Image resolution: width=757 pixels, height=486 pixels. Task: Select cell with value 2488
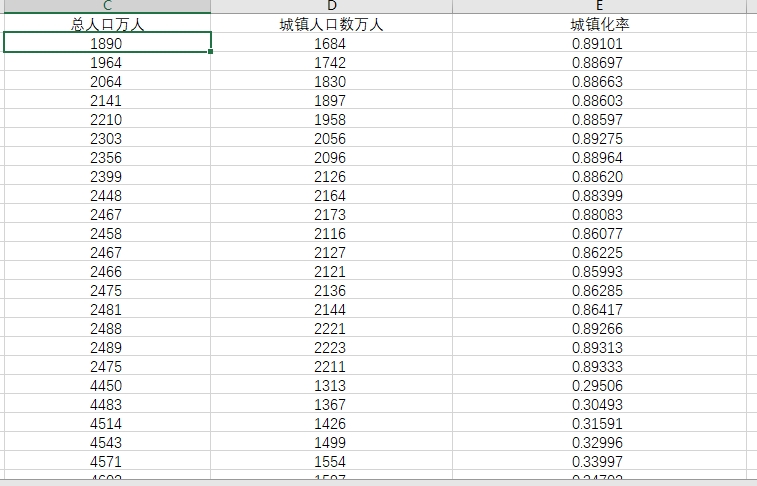[x=107, y=328]
